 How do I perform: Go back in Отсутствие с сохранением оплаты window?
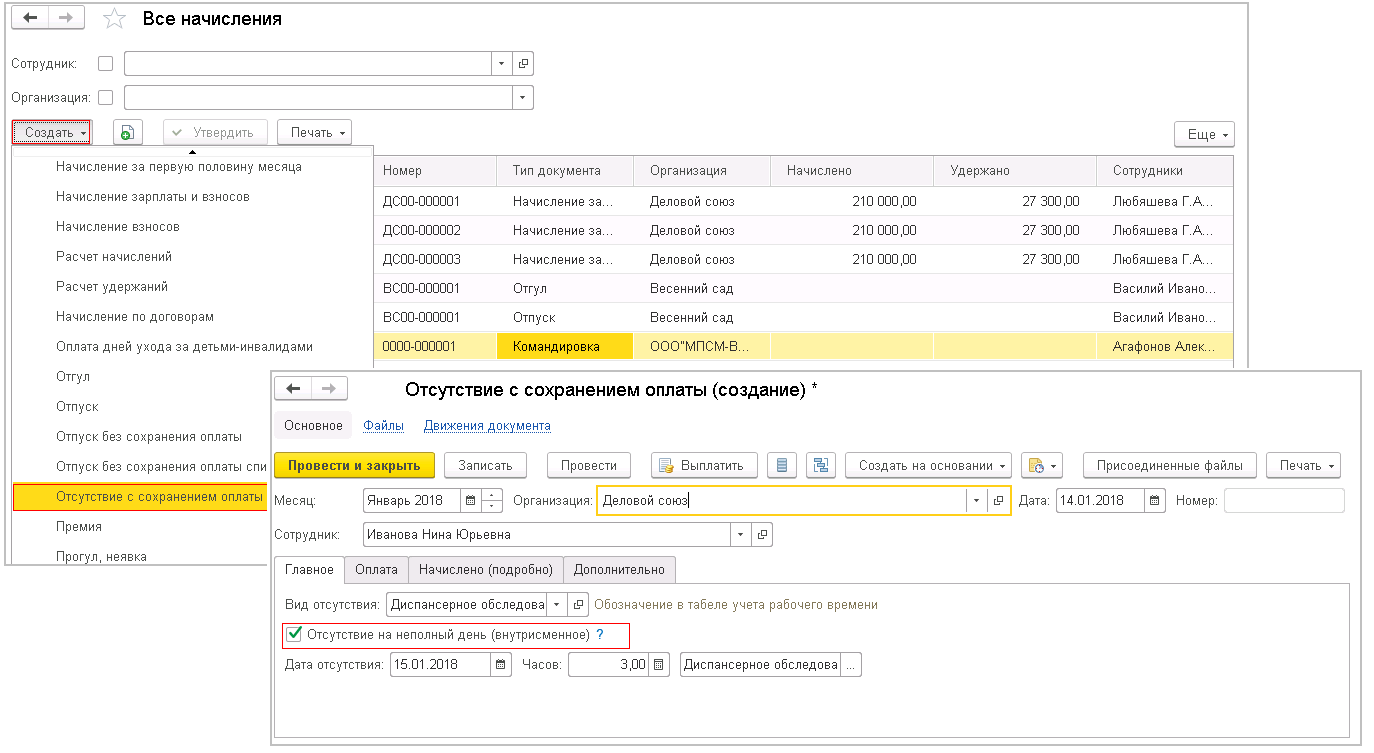[293, 388]
